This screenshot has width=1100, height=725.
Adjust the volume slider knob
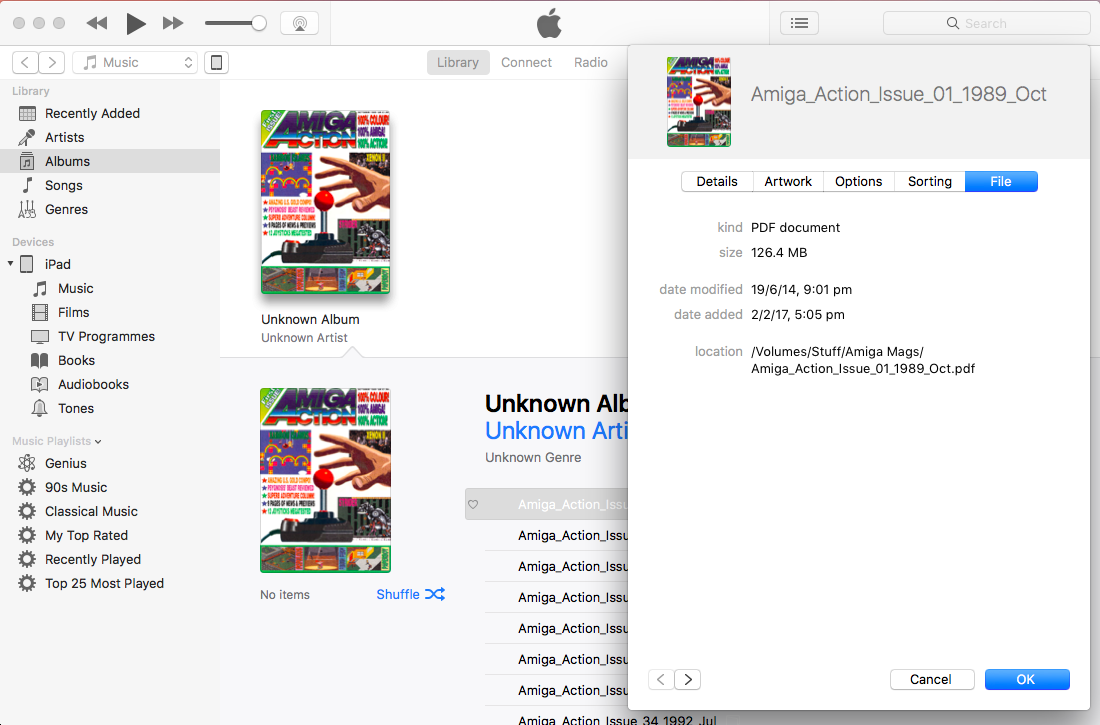(259, 23)
